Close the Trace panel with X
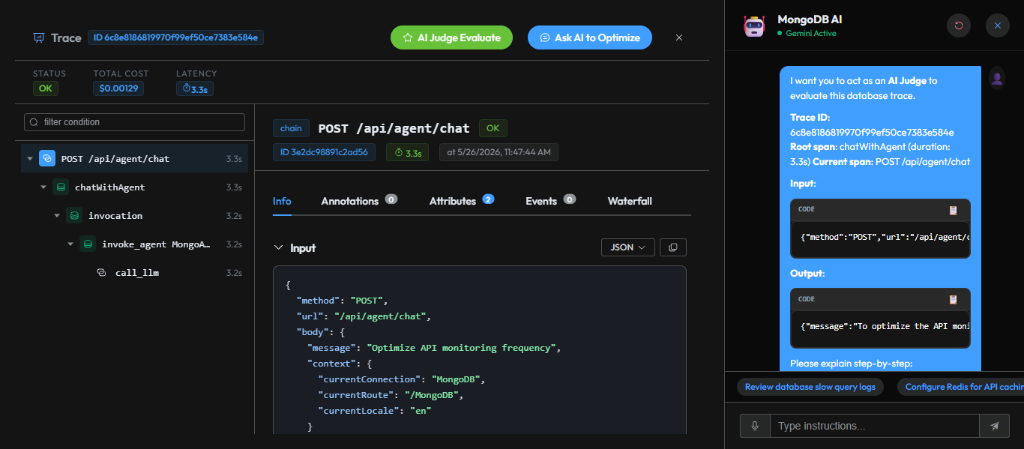 tap(679, 38)
